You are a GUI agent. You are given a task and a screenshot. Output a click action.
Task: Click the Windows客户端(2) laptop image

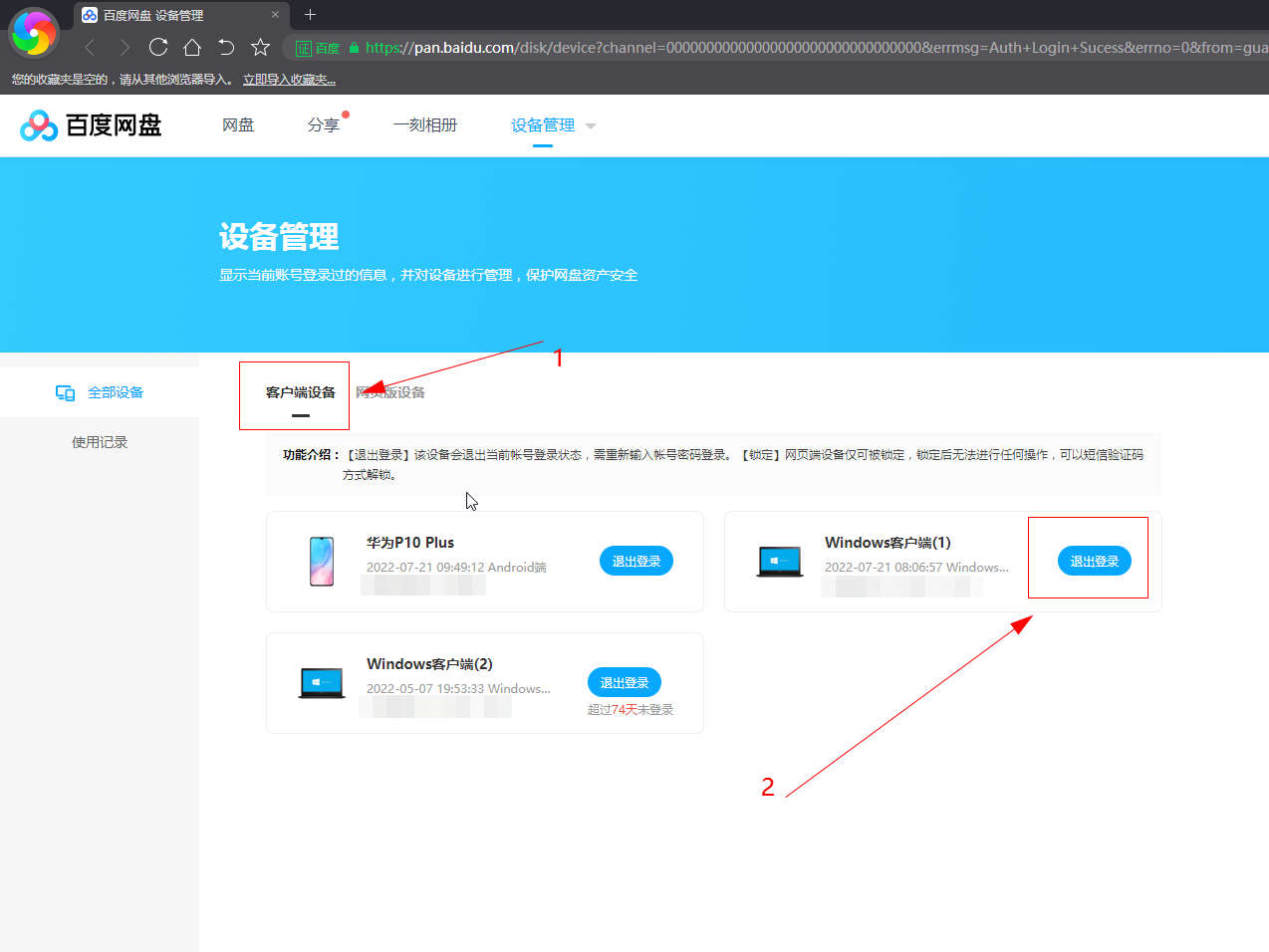pyautogui.click(x=322, y=682)
